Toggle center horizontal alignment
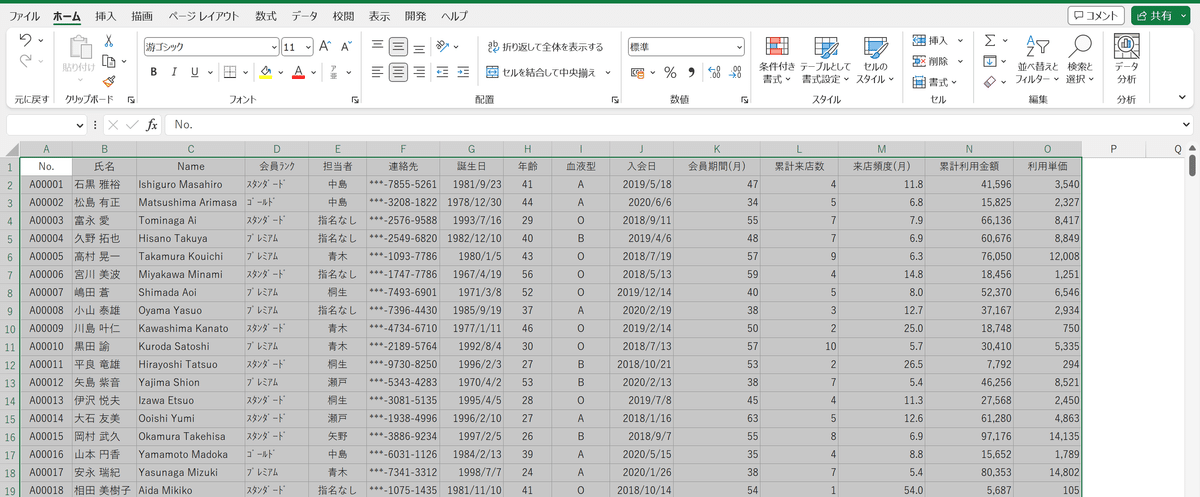Viewport: 1200px width, 497px height. click(398, 72)
